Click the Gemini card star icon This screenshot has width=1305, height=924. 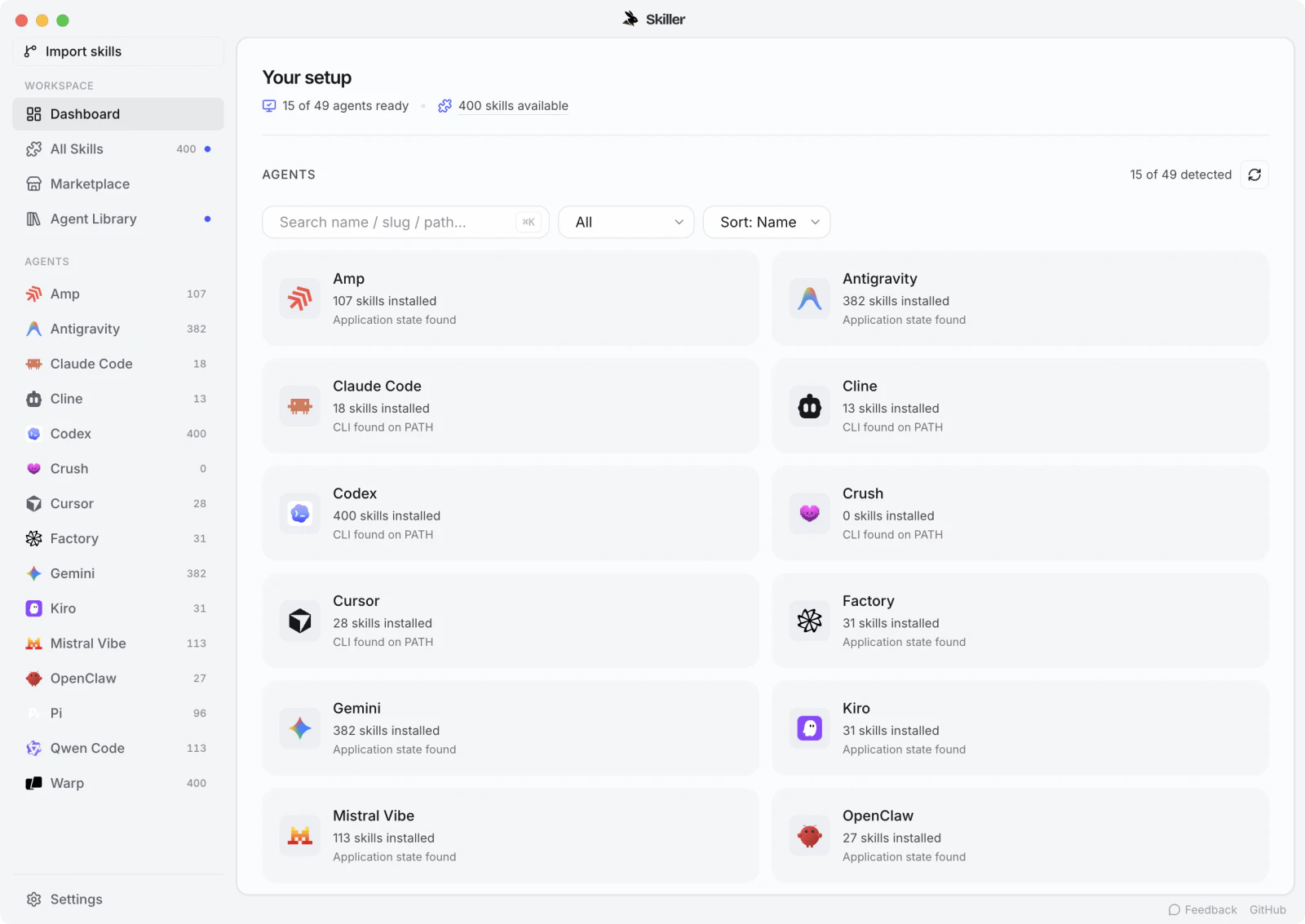[x=300, y=728]
